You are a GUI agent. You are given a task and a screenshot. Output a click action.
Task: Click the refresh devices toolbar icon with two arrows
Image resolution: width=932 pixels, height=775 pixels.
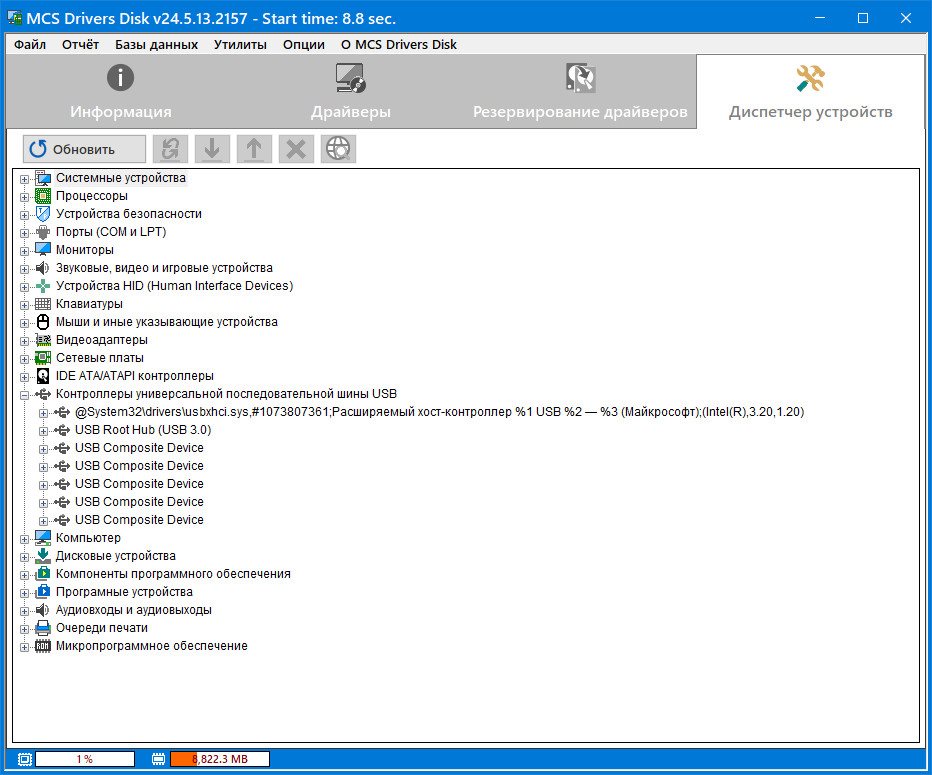pyautogui.click(x=171, y=149)
